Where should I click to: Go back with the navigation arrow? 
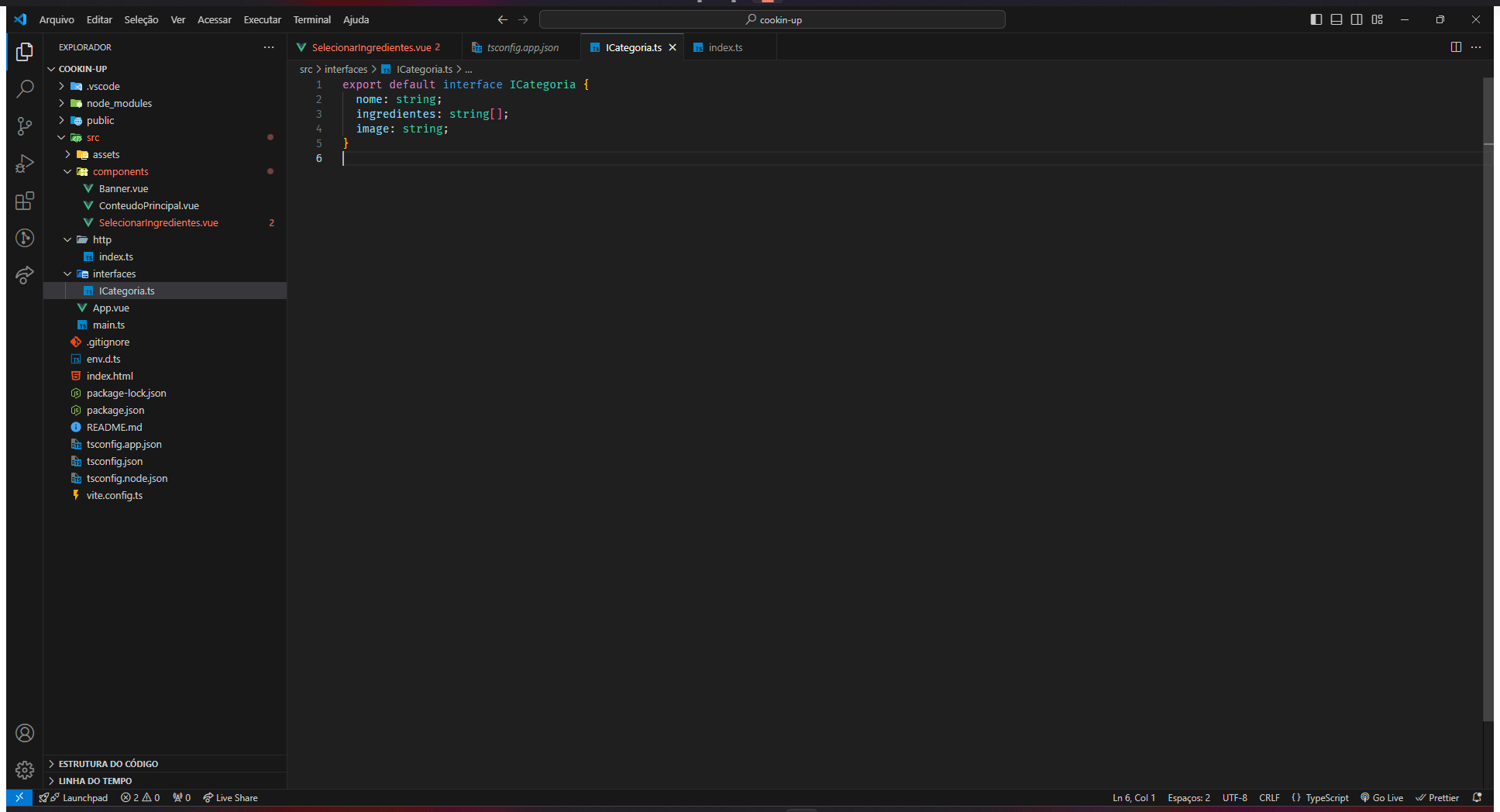click(x=503, y=19)
